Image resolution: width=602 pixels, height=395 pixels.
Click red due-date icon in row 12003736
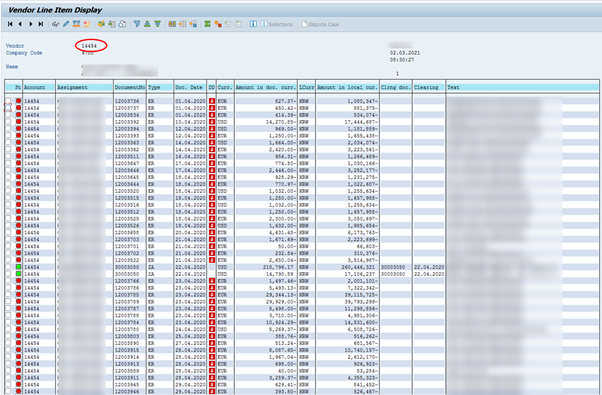click(212, 101)
